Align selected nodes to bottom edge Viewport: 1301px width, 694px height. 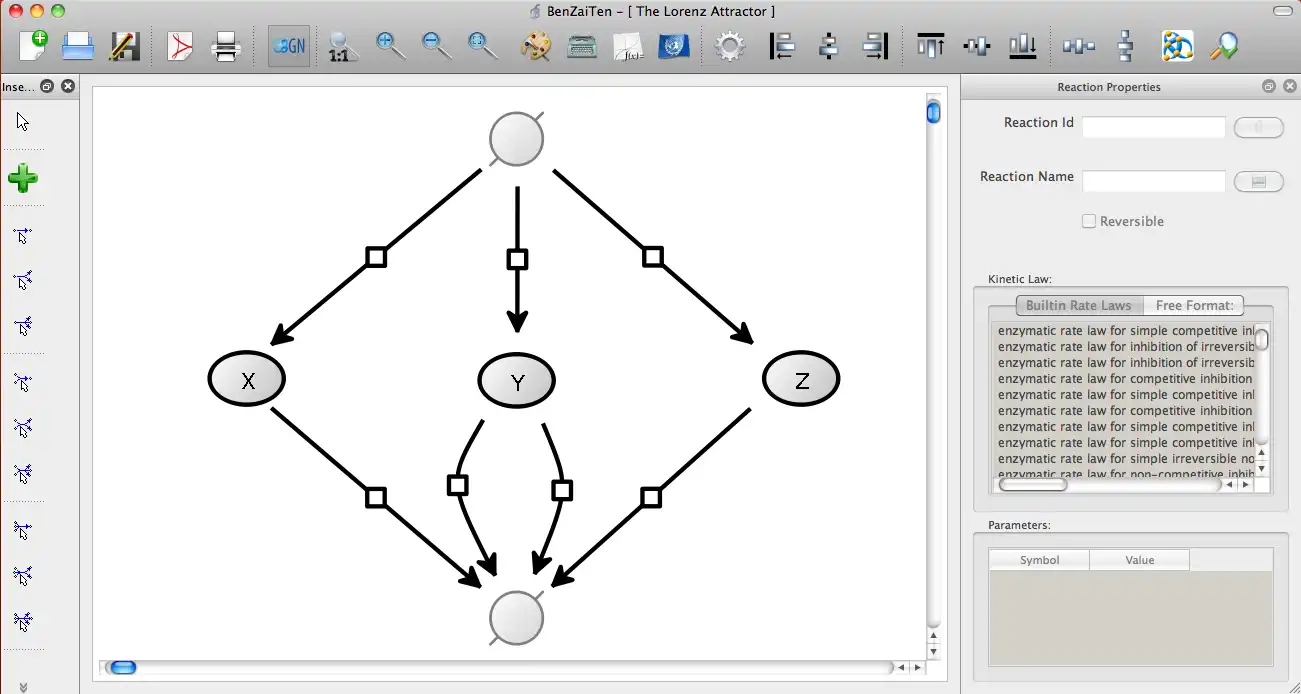[x=1023, y=46]
